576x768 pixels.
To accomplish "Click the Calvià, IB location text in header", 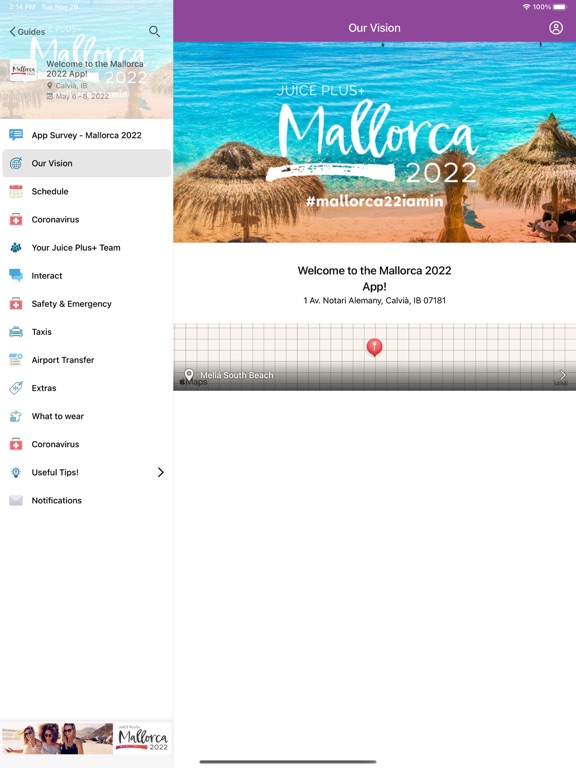I will [72, 85].
